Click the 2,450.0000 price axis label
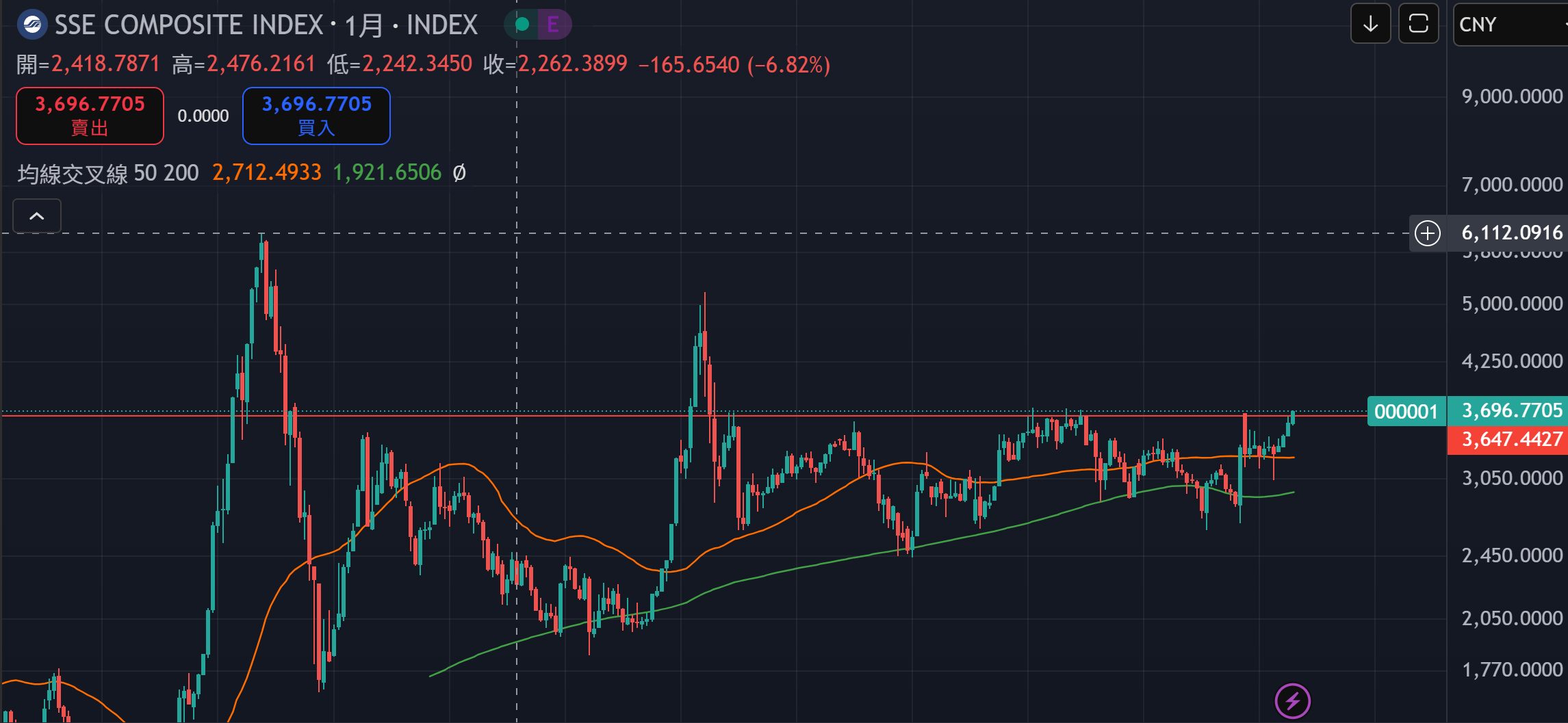This screenshot has width=1568, height=723. (1512, 555)
